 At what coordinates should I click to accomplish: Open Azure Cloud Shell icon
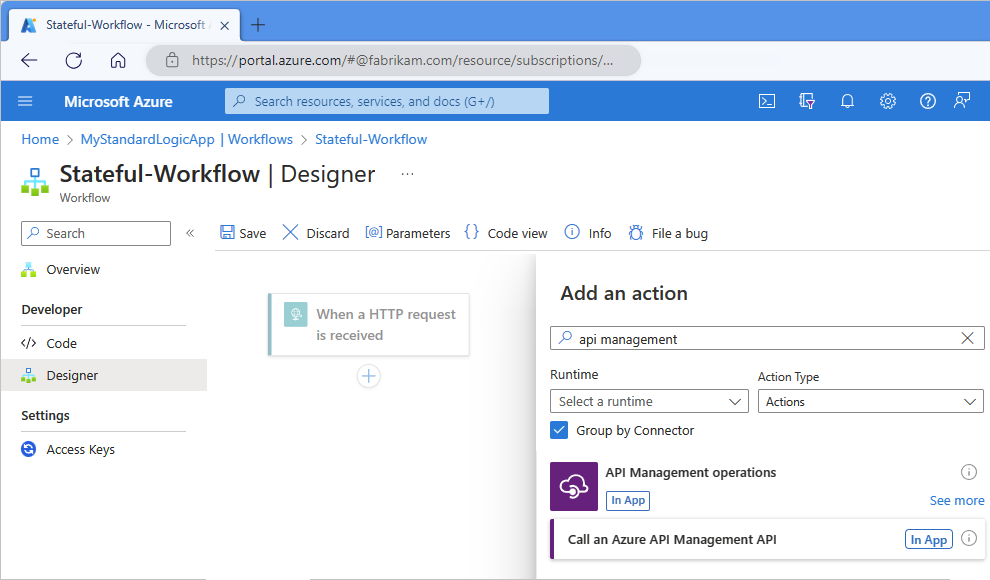(767, 101)
